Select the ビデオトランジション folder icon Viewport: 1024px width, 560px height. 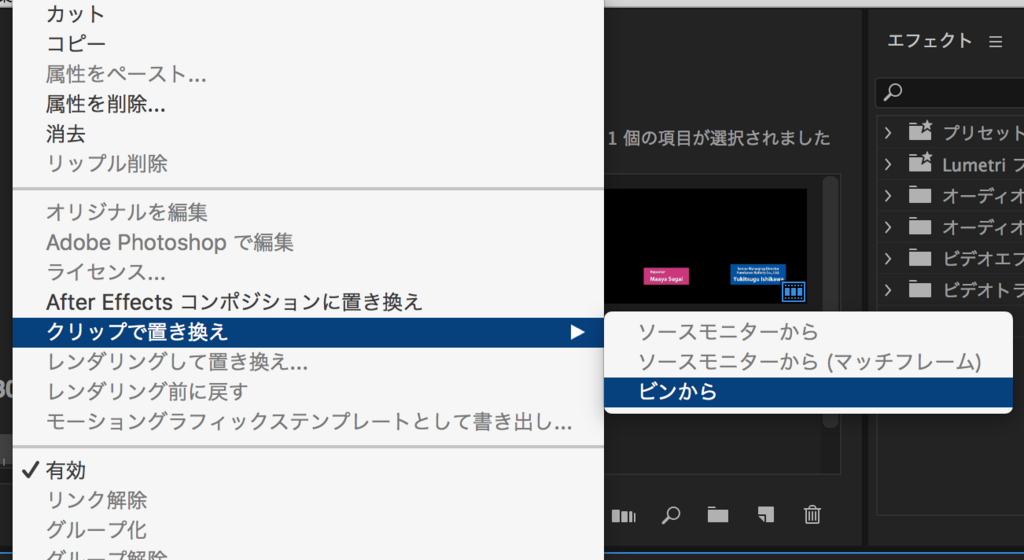(x=920, y=289)
